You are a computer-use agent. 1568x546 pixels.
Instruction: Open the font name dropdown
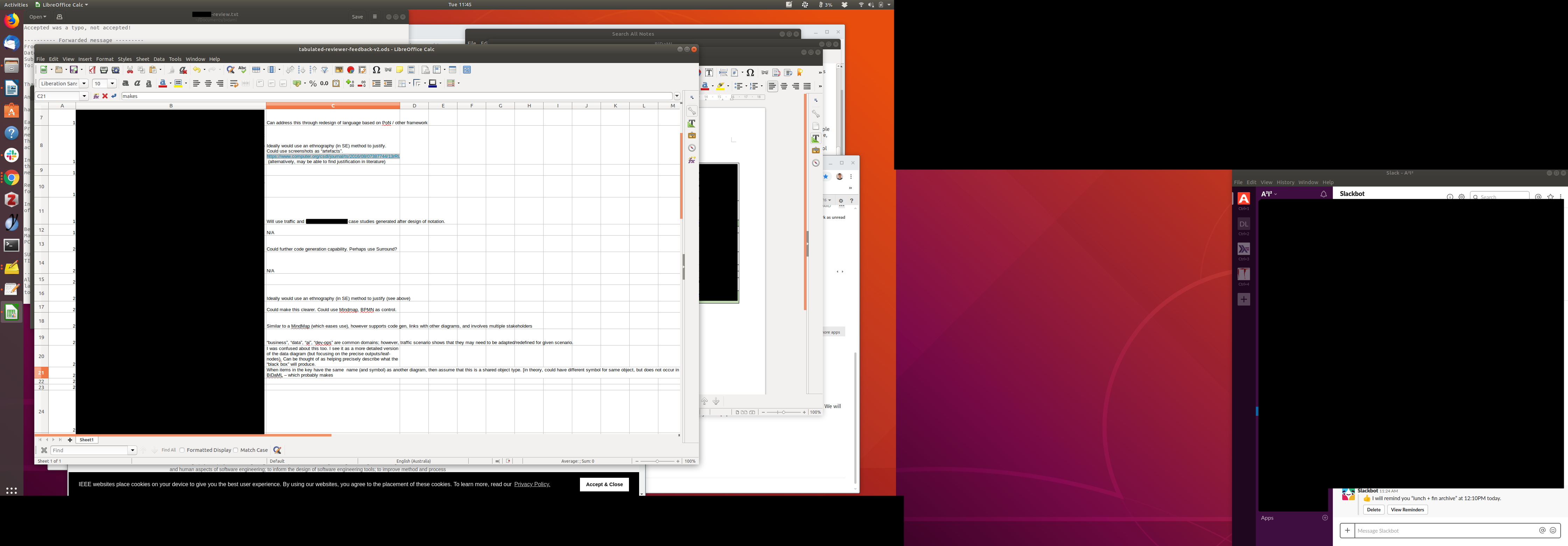[84, 84]
